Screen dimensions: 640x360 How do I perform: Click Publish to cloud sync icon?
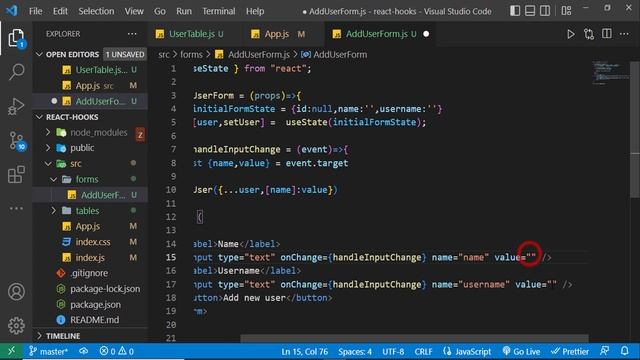coord(84,351)
